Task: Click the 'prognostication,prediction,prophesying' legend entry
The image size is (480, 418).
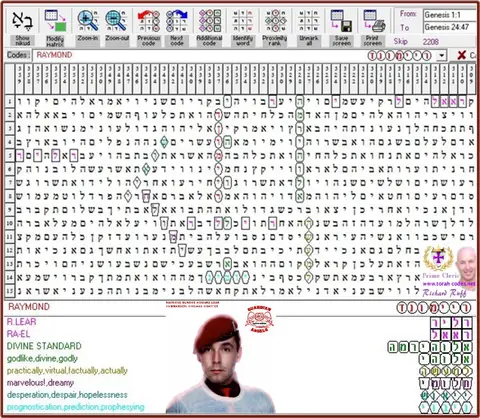Action: click(x=76, y=407)
